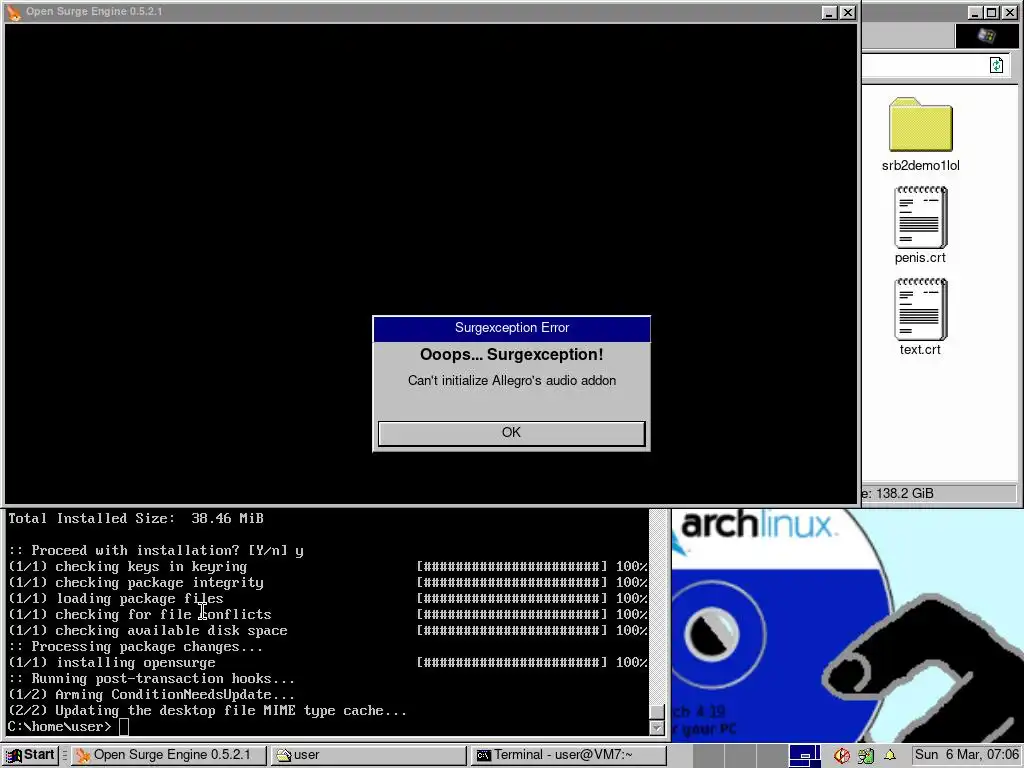Click the Open Surge title bar app icon
Screen dimensions: 1024x768
pyautogui.click(x=14, y=12)
